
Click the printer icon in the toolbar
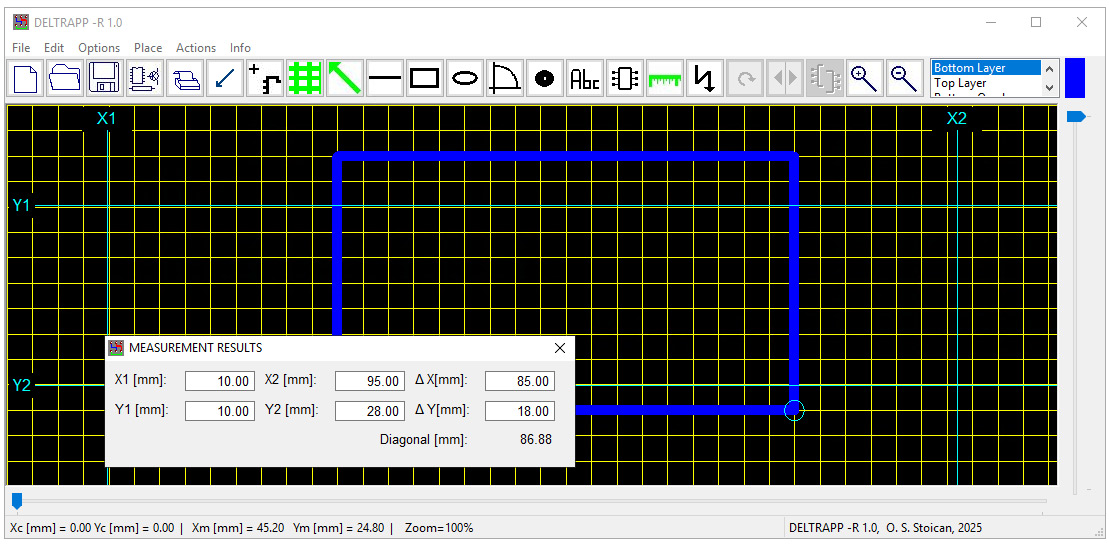pos(185,78)
